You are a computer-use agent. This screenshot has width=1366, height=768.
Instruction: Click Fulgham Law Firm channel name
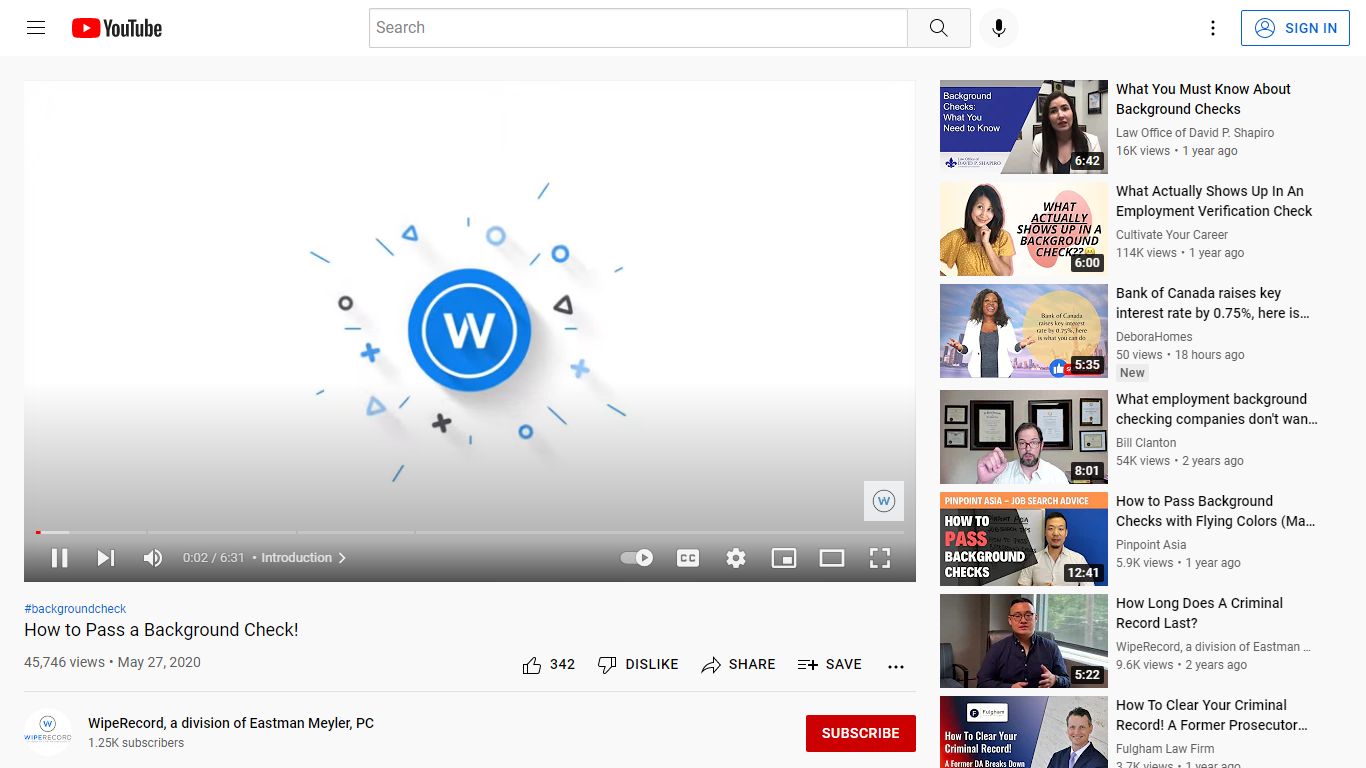pyautogui.click(x=1165, y=749)
